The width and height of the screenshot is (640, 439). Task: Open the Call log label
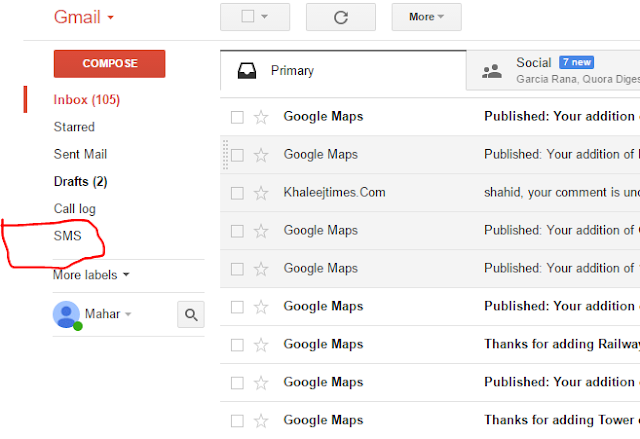[x=74, y=208]
